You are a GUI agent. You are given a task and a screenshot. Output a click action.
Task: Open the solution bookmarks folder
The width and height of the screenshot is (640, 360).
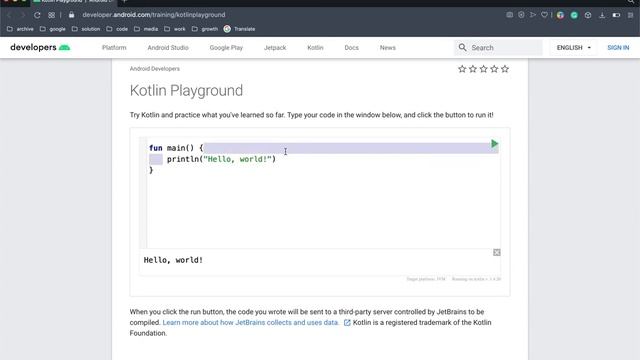tap(86, 29)
